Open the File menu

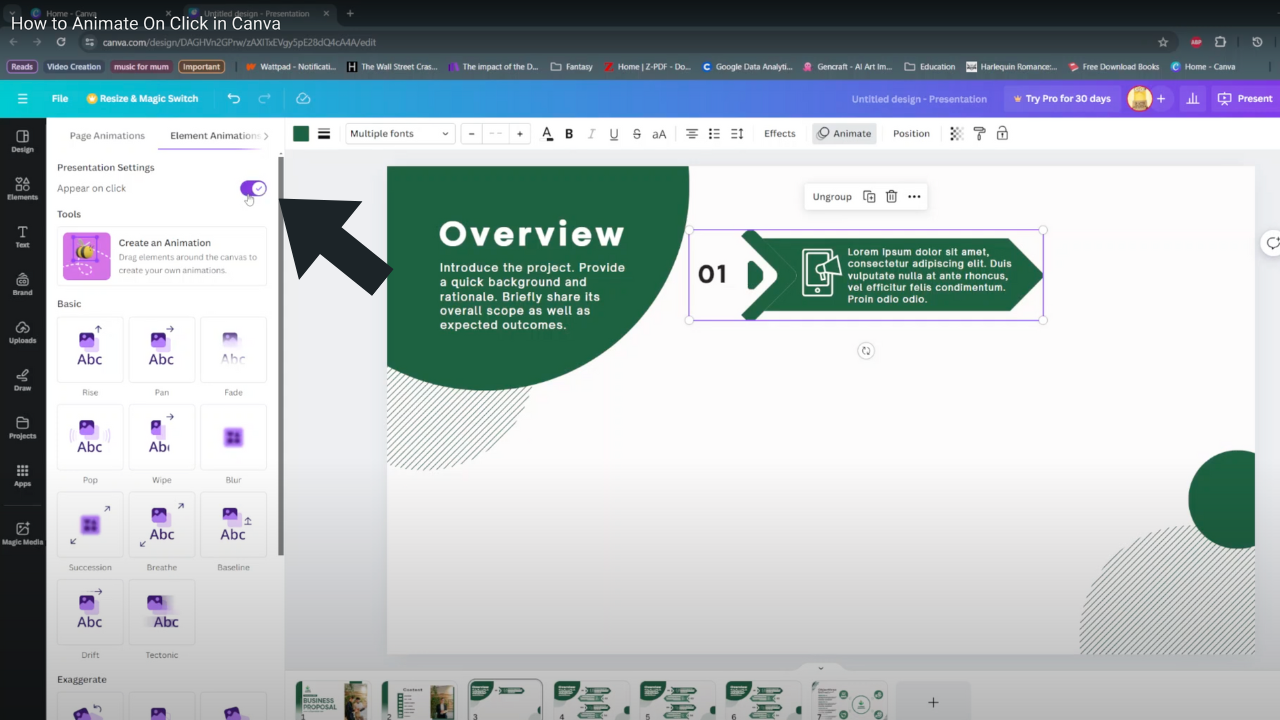[60, 98]
